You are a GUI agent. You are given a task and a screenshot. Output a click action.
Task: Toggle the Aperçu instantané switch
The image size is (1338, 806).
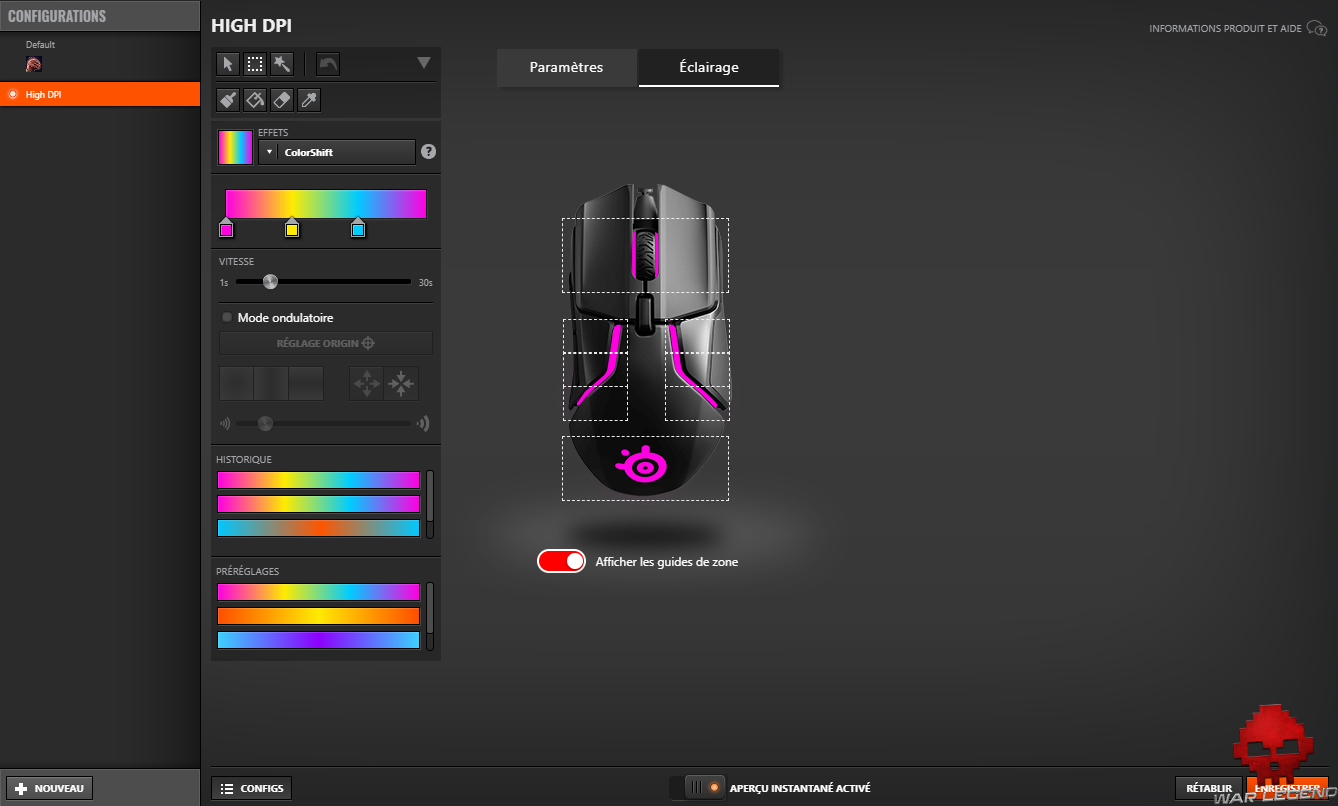[x=697, y=788]
